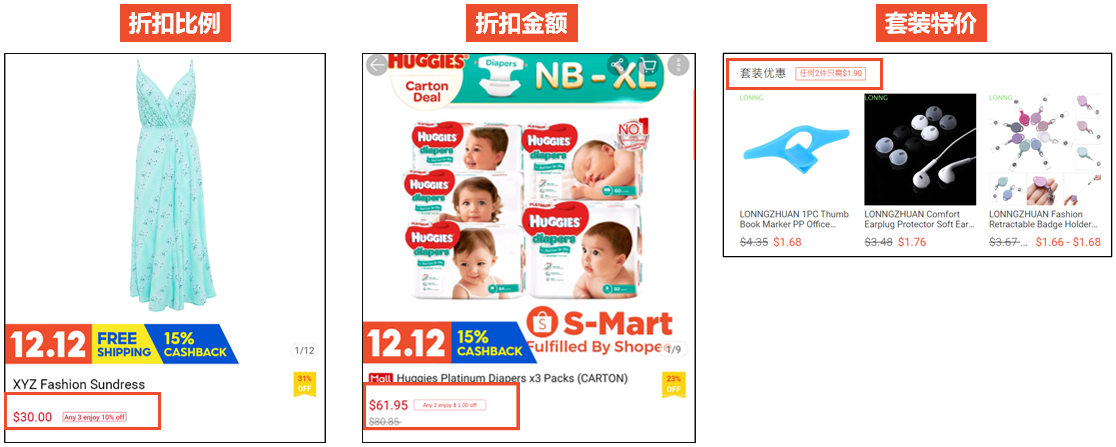Open the shopping cart icon

[647, 65]
